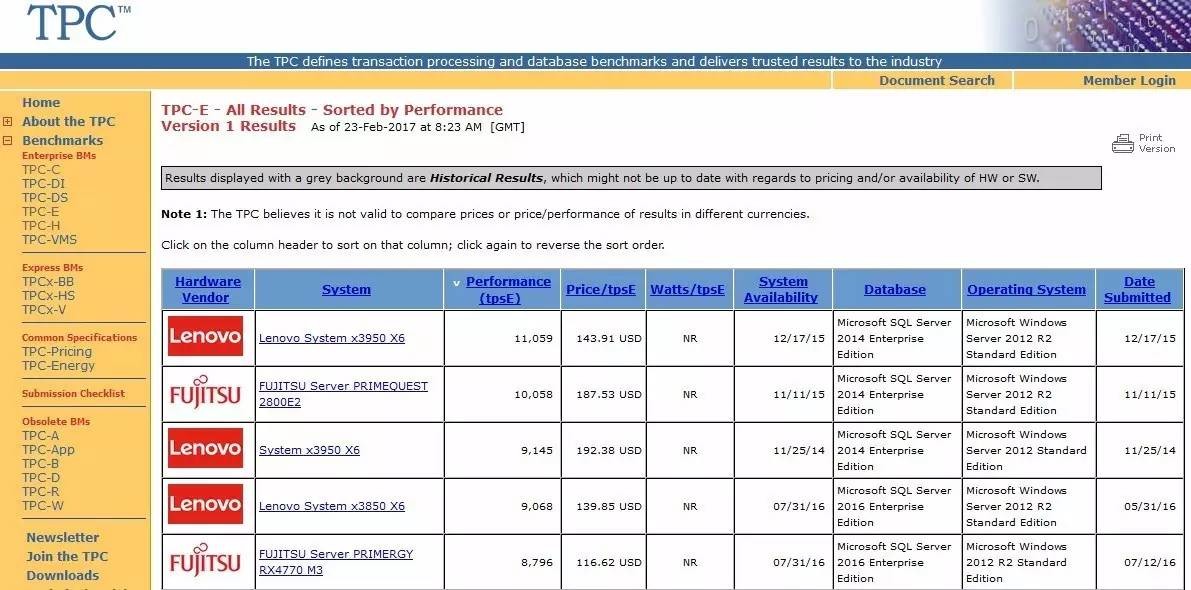The image size is (1191, 590).
Task: Click the TPC logo
Action: coord(78,23)
